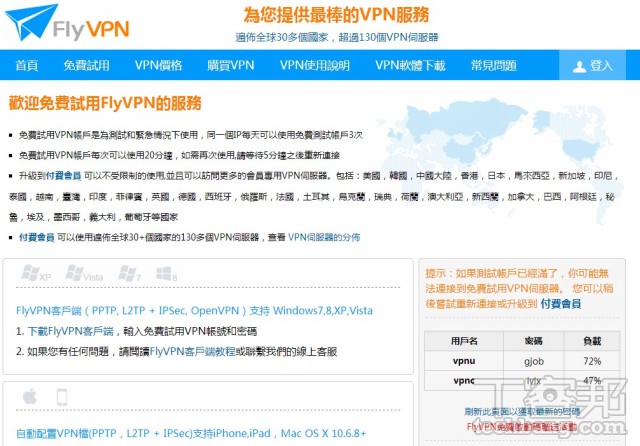Open the VPN價格 menu item

pyautogui.click(x=158, y=65)
